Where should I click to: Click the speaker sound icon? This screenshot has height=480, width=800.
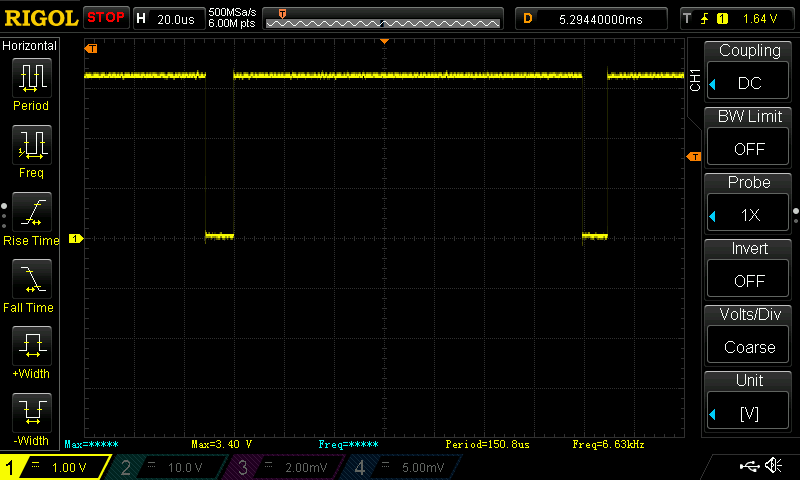(773, 465)
